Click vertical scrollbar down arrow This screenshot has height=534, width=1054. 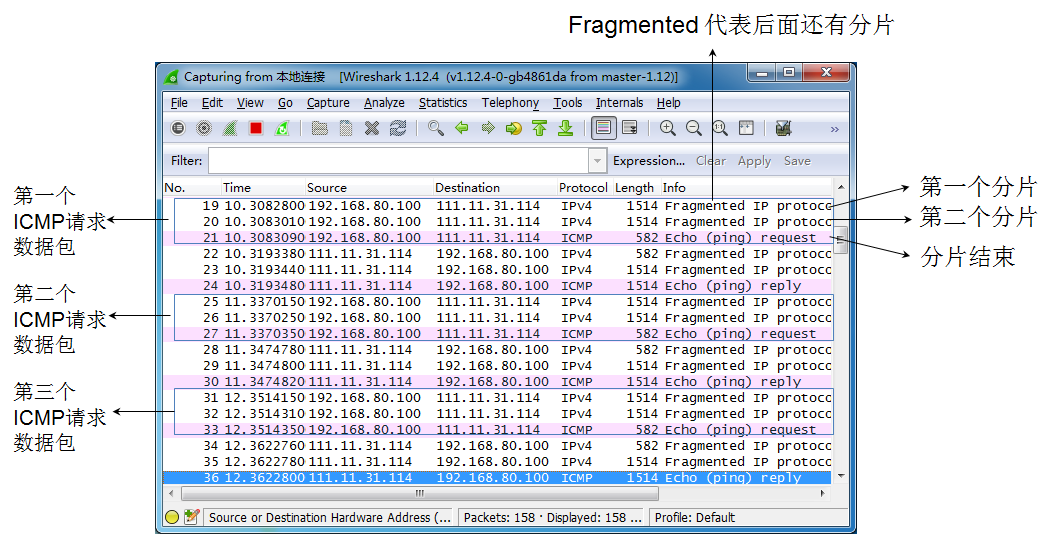840,476
